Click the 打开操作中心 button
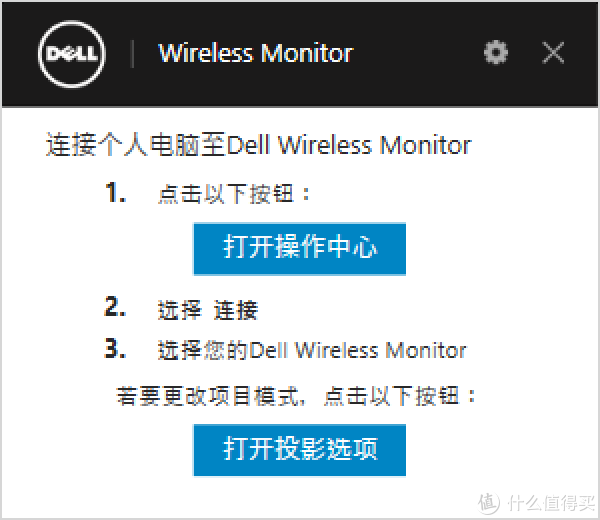600x520 pixels. click(x=300, y=249)
